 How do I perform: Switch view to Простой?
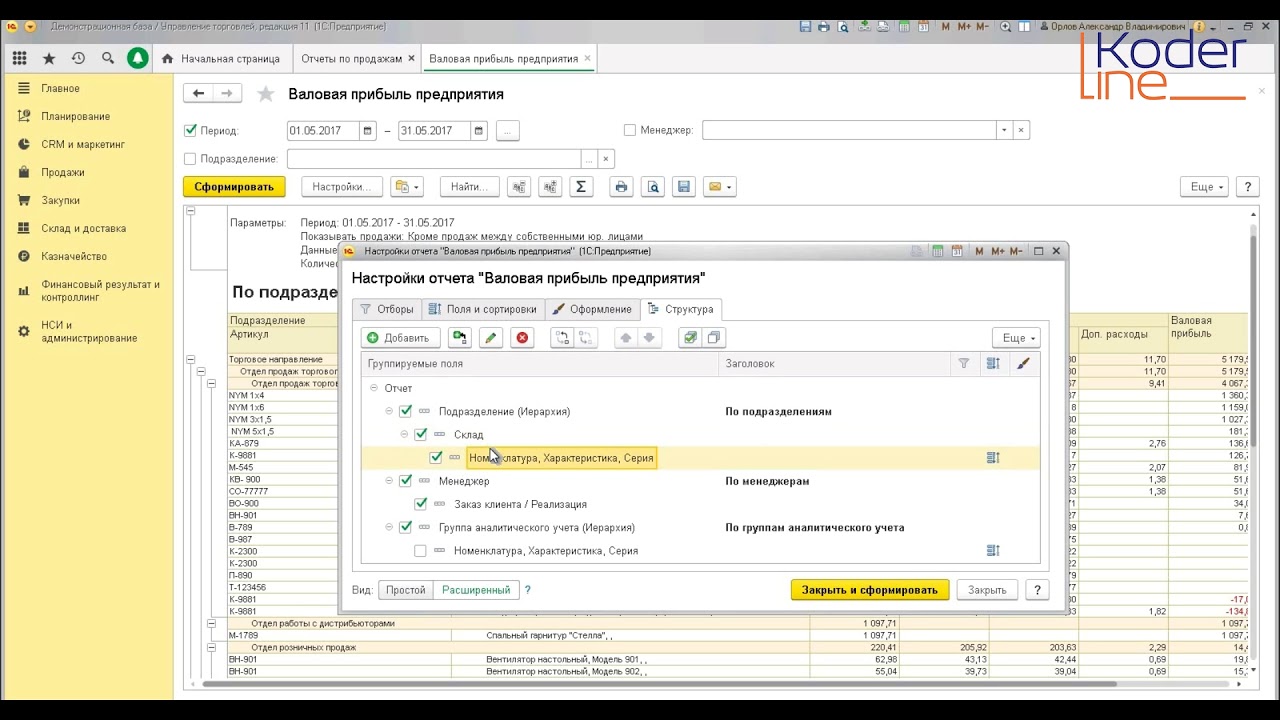tap(406, 590)
